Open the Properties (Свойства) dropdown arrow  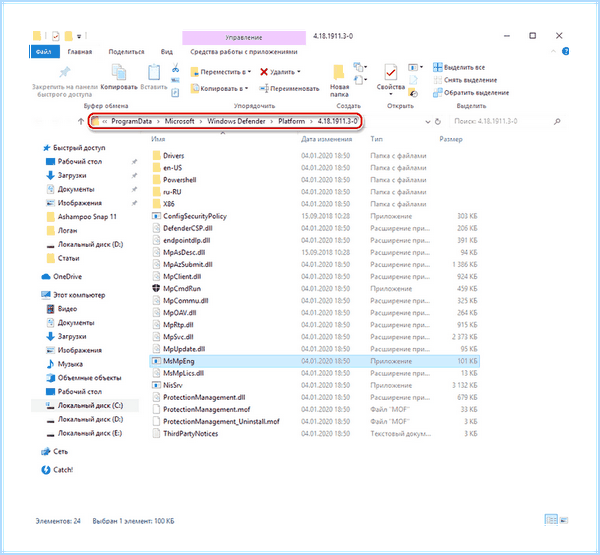pyautogui.click(x=391, y=95)
